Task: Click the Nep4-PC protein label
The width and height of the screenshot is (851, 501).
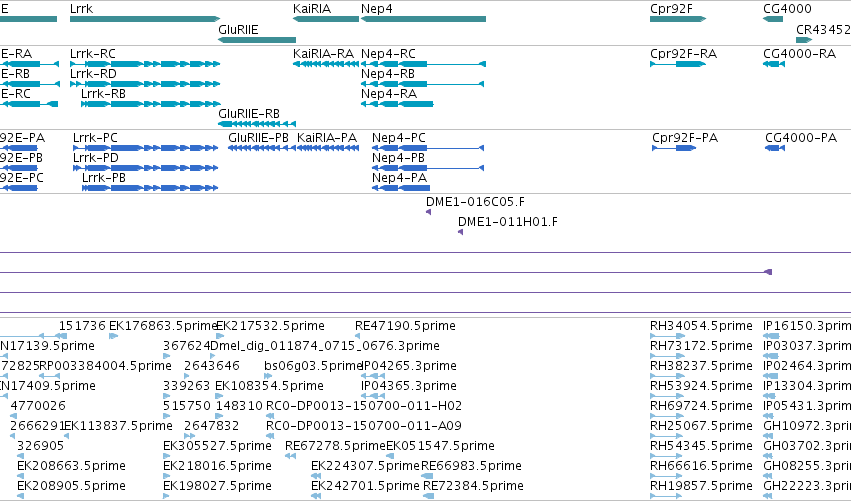Action: [x=399, y=138]
